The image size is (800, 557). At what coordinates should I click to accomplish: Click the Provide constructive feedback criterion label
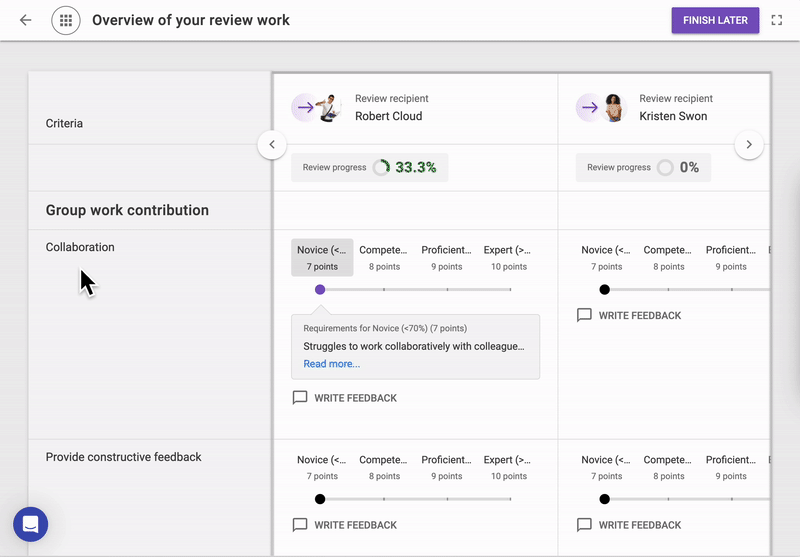click(x=123, y=457)
